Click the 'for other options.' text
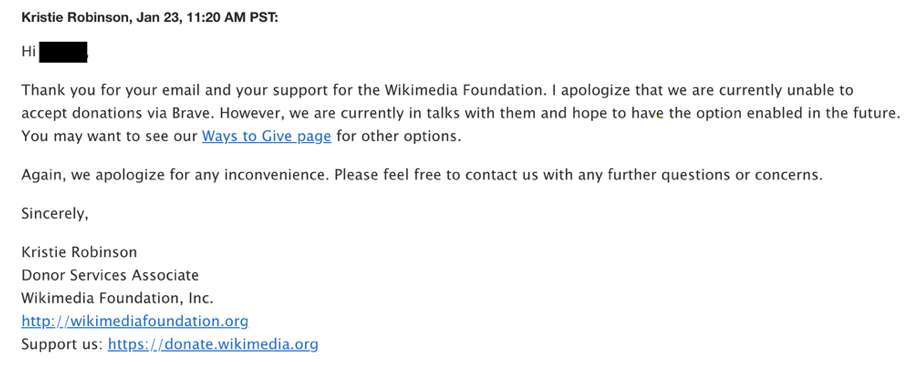The height and width of the screenshot is (365, 922). [x=399, y=136]
